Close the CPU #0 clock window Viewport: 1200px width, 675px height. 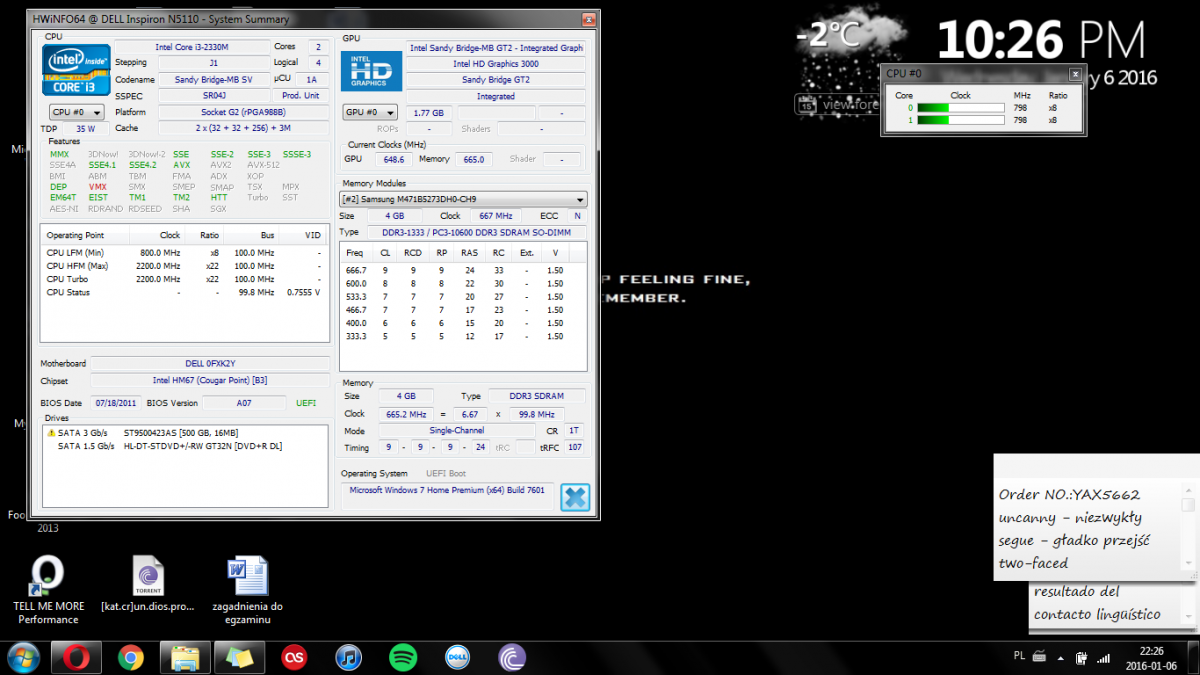point(1075,73)
